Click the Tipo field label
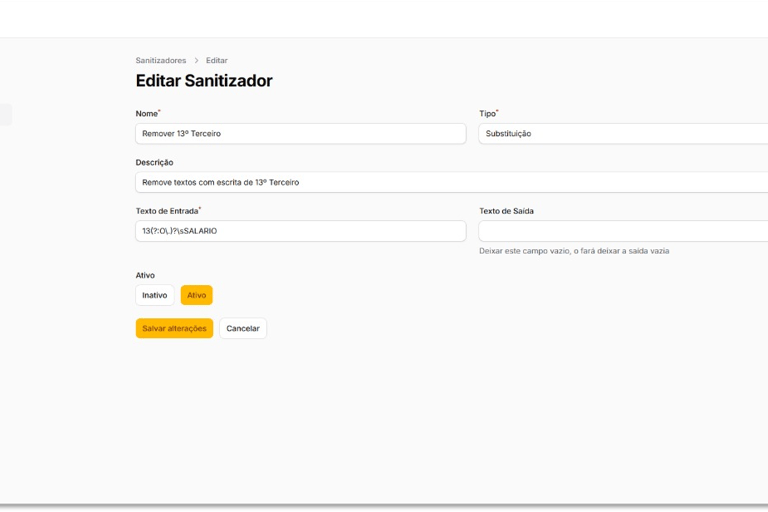Viewport: 768px width, 512px height. 488,113
